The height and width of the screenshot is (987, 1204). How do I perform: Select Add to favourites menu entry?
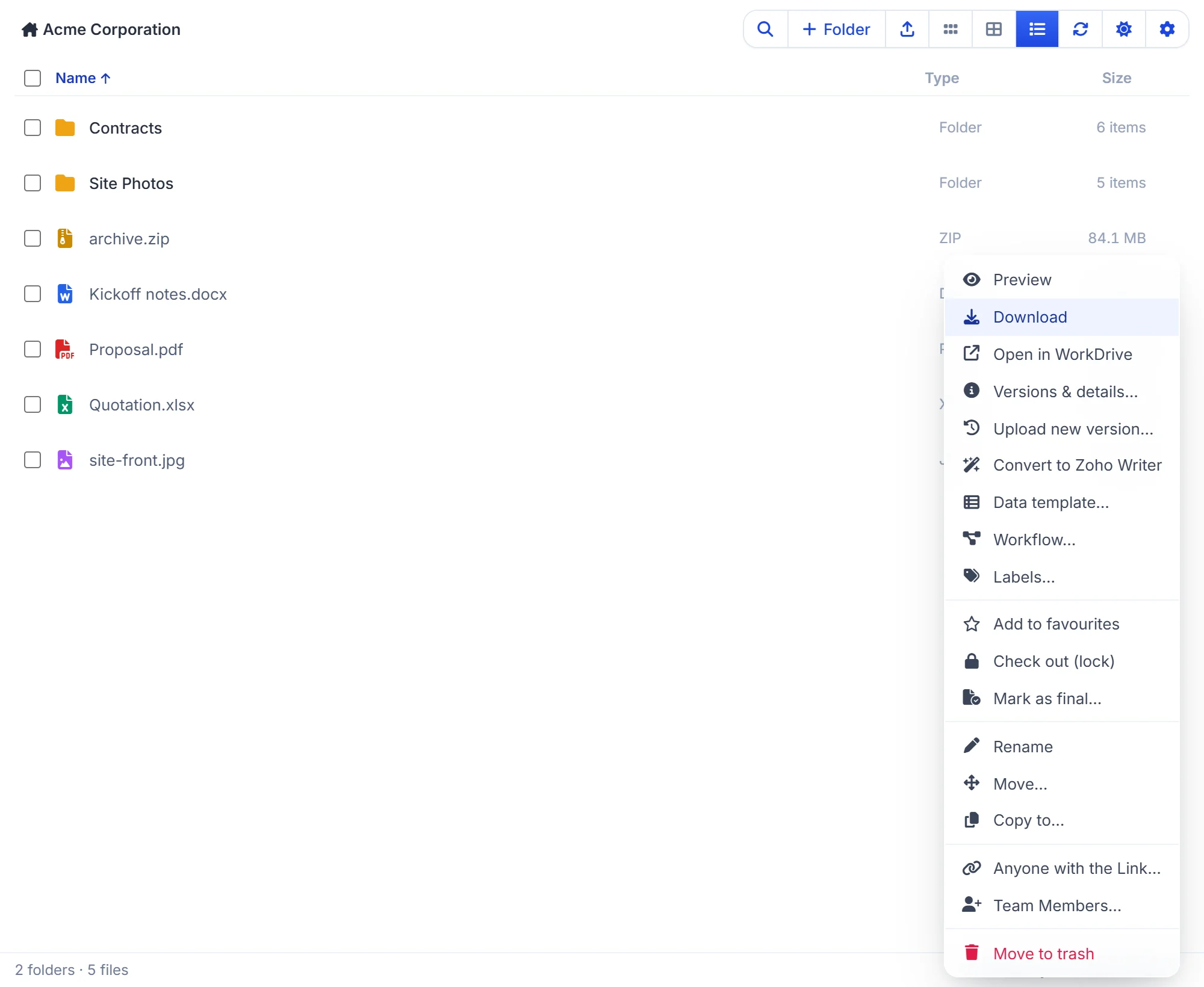pyautogui.click(x=1062, y=624)
